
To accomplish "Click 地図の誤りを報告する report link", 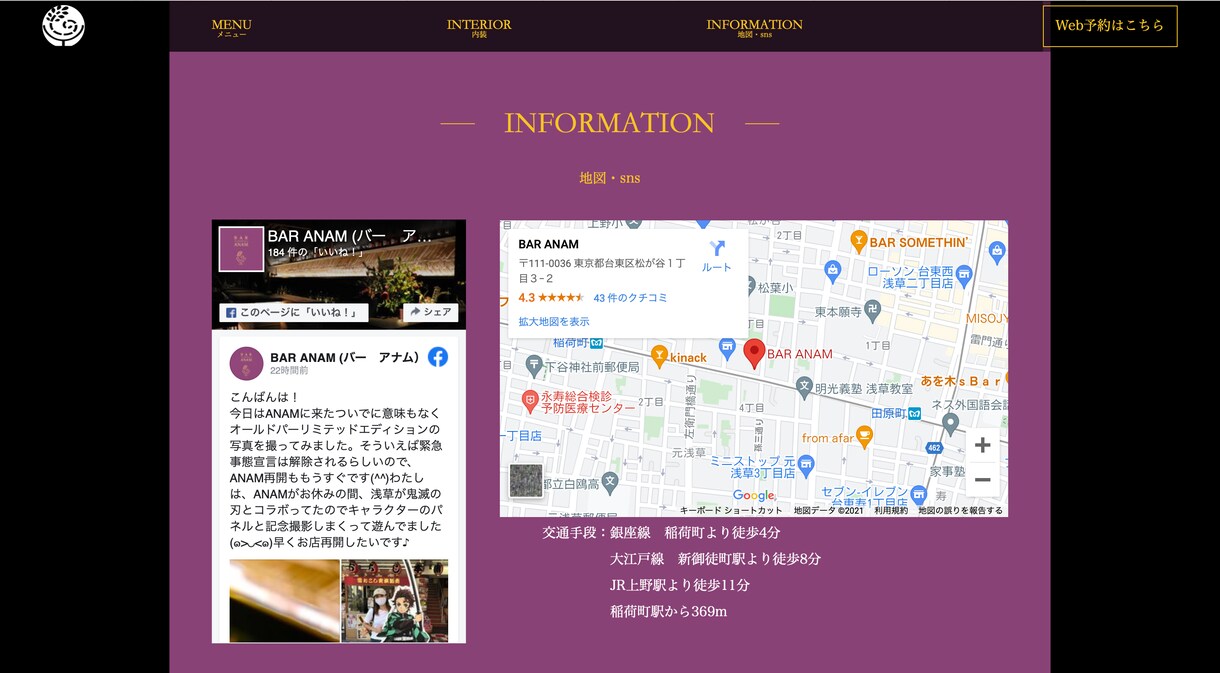I will coord(961,510).
